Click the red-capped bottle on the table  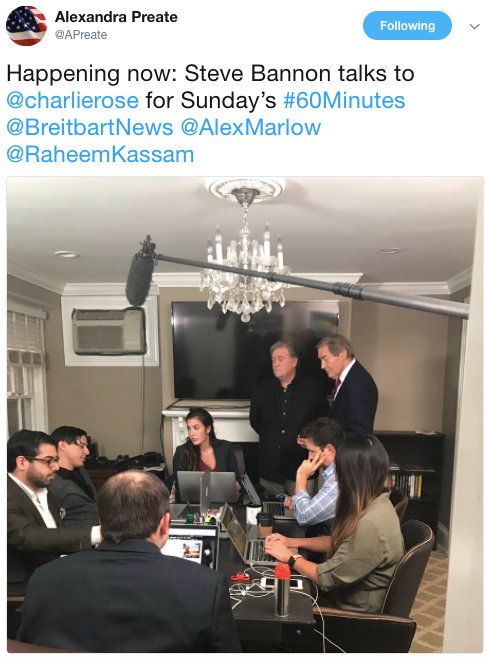click(x=282, y=588)
